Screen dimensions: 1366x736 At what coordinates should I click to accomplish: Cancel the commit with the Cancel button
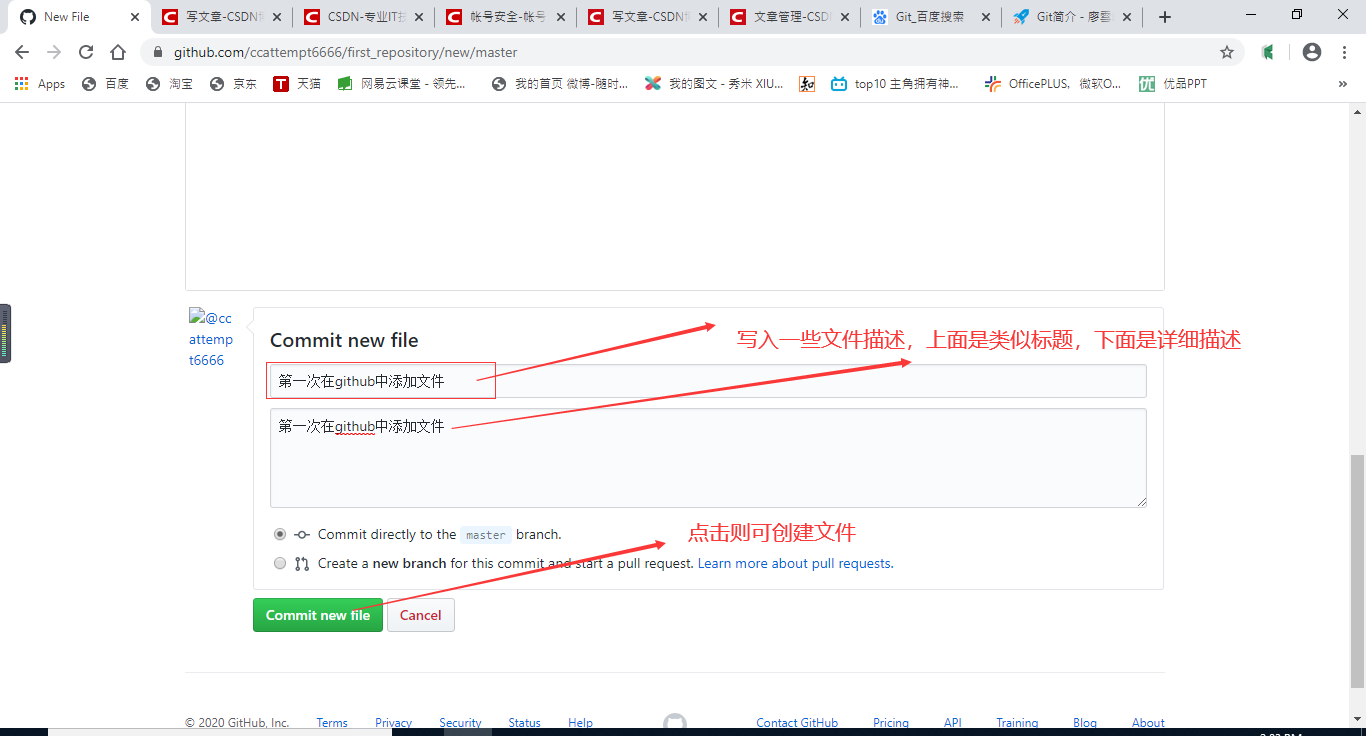point(420,615)
